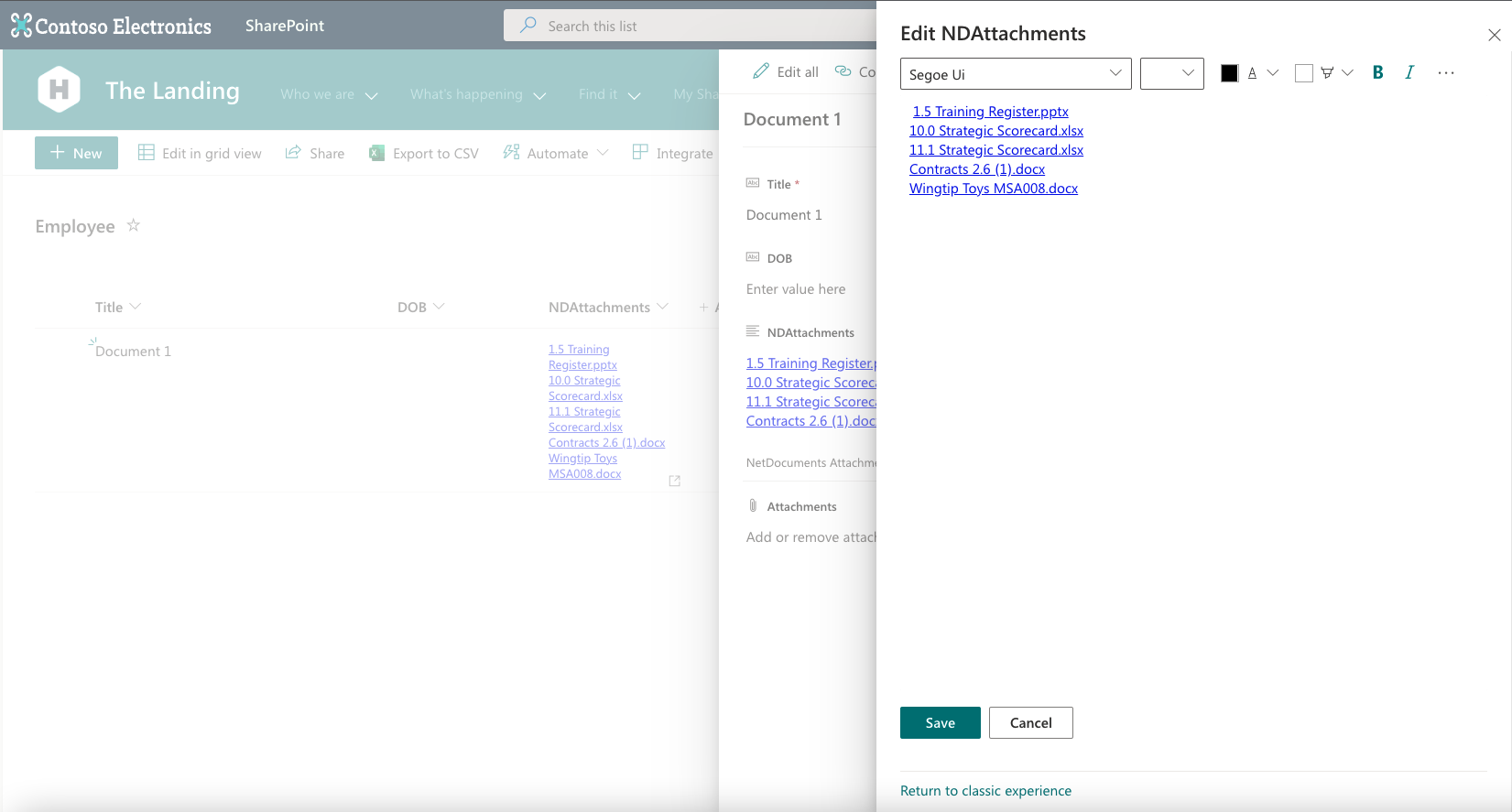
Task: Click the list cell Contracts 2.6 (1).docx link
Action: (606, 443)
